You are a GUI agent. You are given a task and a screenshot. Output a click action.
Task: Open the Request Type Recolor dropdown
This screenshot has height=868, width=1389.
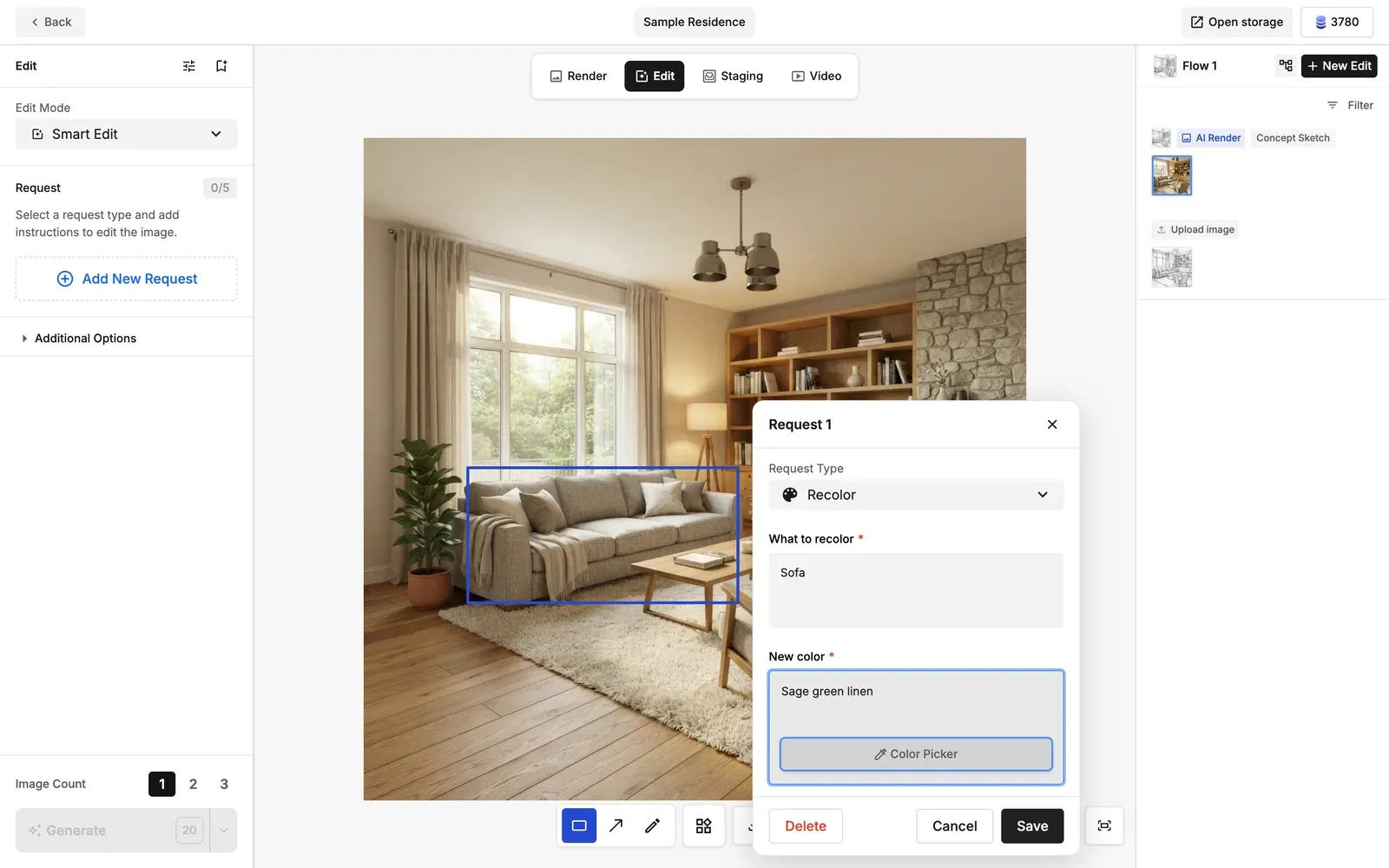tap(916, 495)
